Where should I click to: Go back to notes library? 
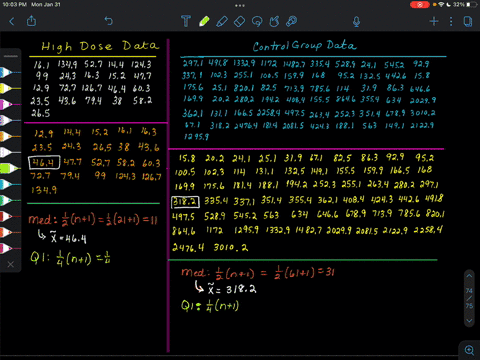click(12, 22)
